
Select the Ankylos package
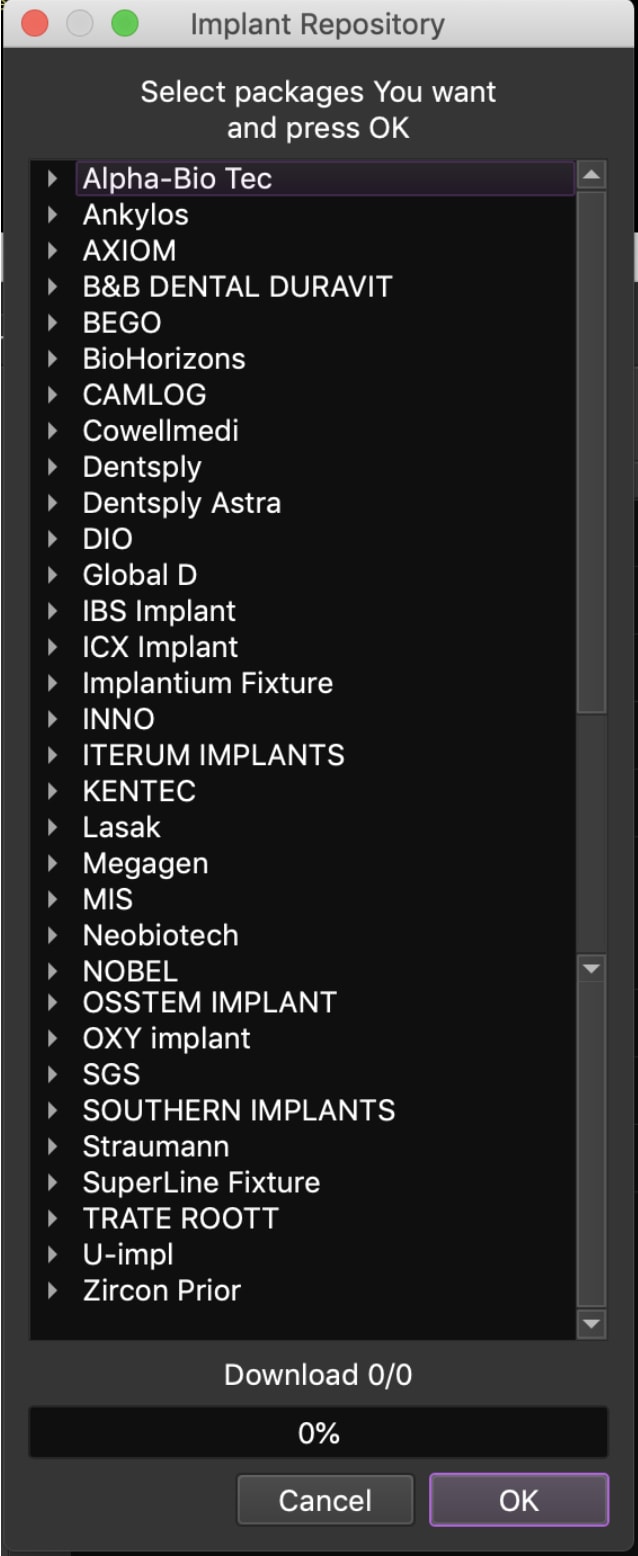(x=135, y=215)
